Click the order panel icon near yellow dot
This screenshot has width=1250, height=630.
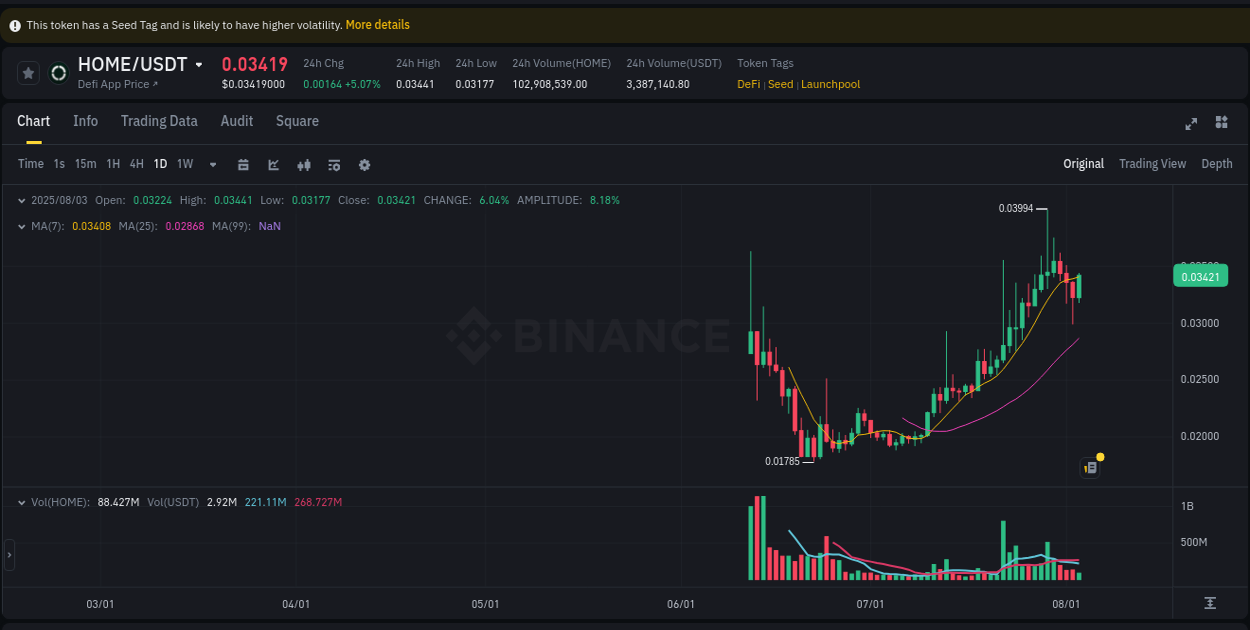pyautogui.click(x=1089, y=467)
